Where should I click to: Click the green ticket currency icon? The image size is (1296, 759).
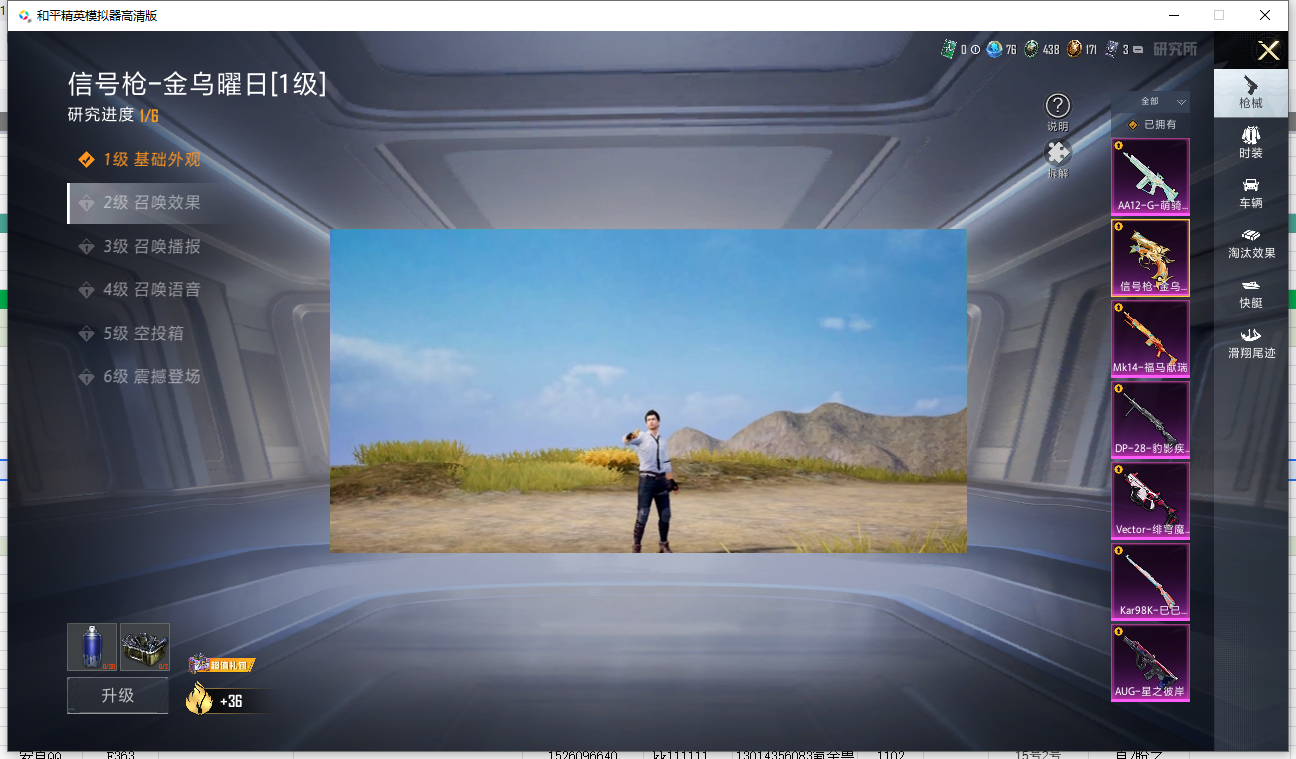[x=949, y=49]
